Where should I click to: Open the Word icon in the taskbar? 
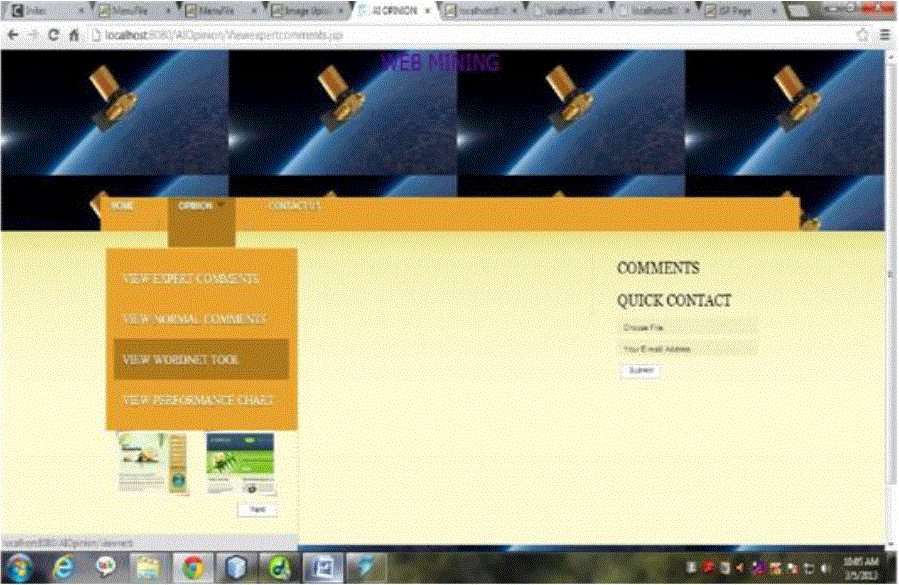(x=321, y=567)
